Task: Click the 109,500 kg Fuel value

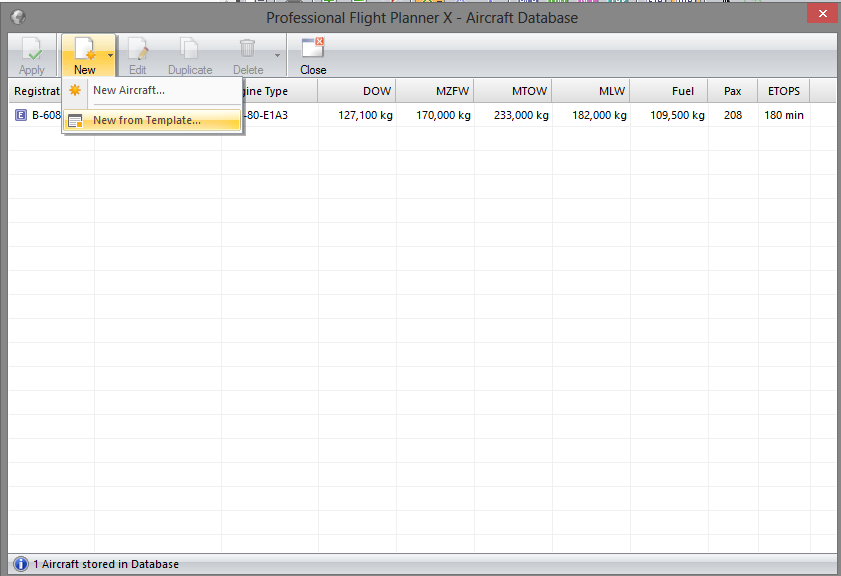Action: [677, 115]
